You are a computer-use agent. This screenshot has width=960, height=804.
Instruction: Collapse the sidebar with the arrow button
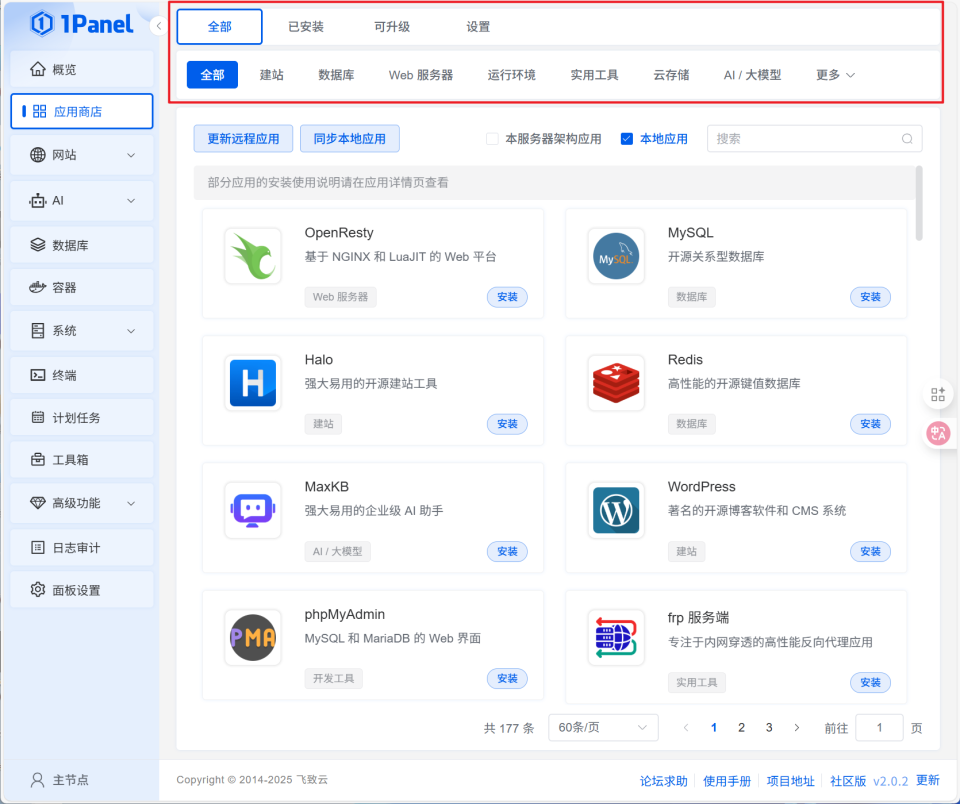coord(159,26)
